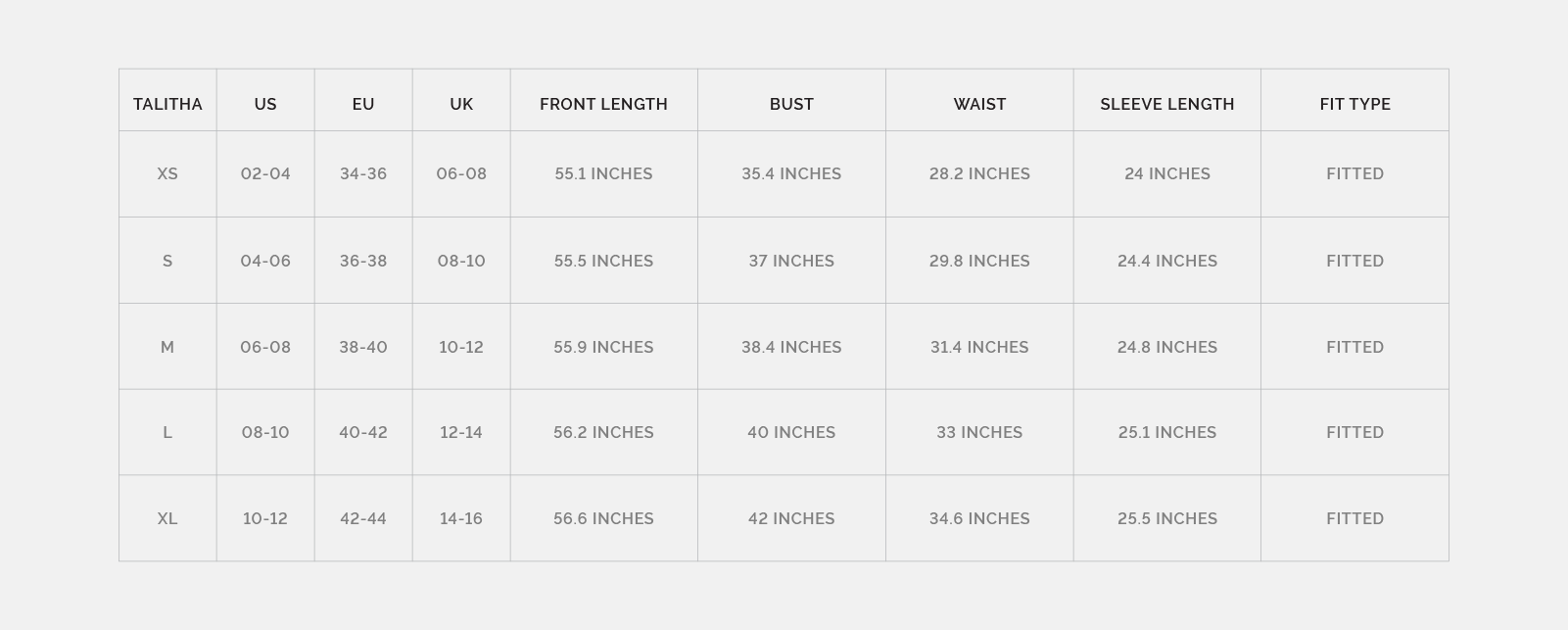
Task: Select the WAIST column header
Action: [x=979, y=104]
